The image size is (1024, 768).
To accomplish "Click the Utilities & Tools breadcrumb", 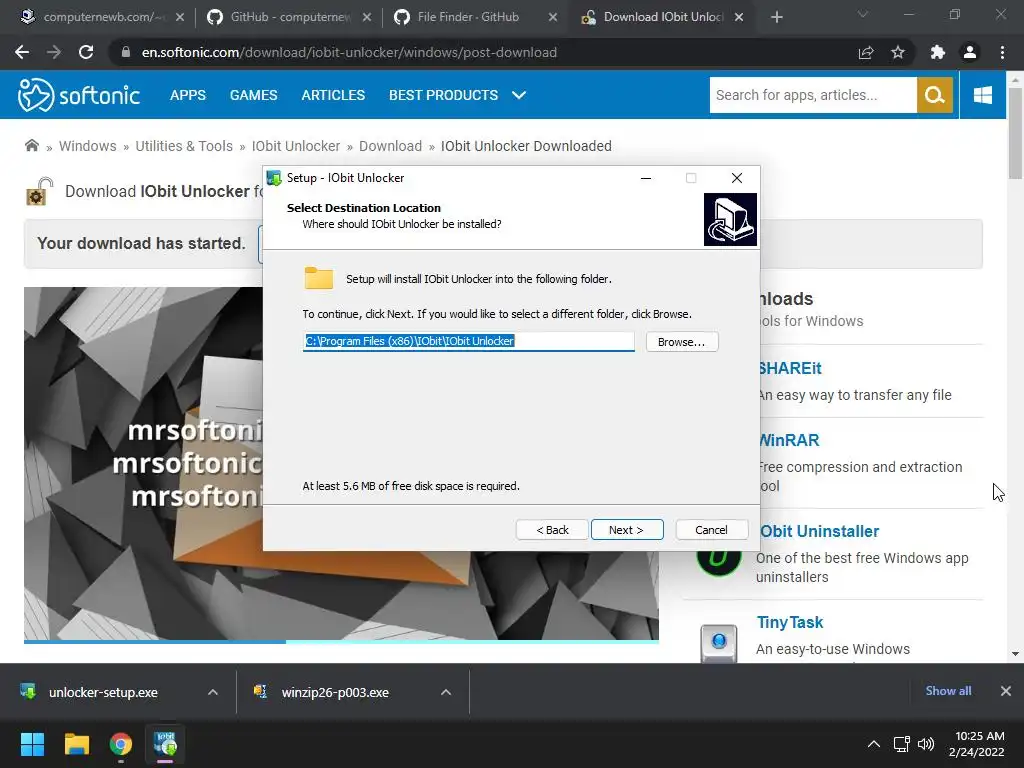I will click(184, 146).
